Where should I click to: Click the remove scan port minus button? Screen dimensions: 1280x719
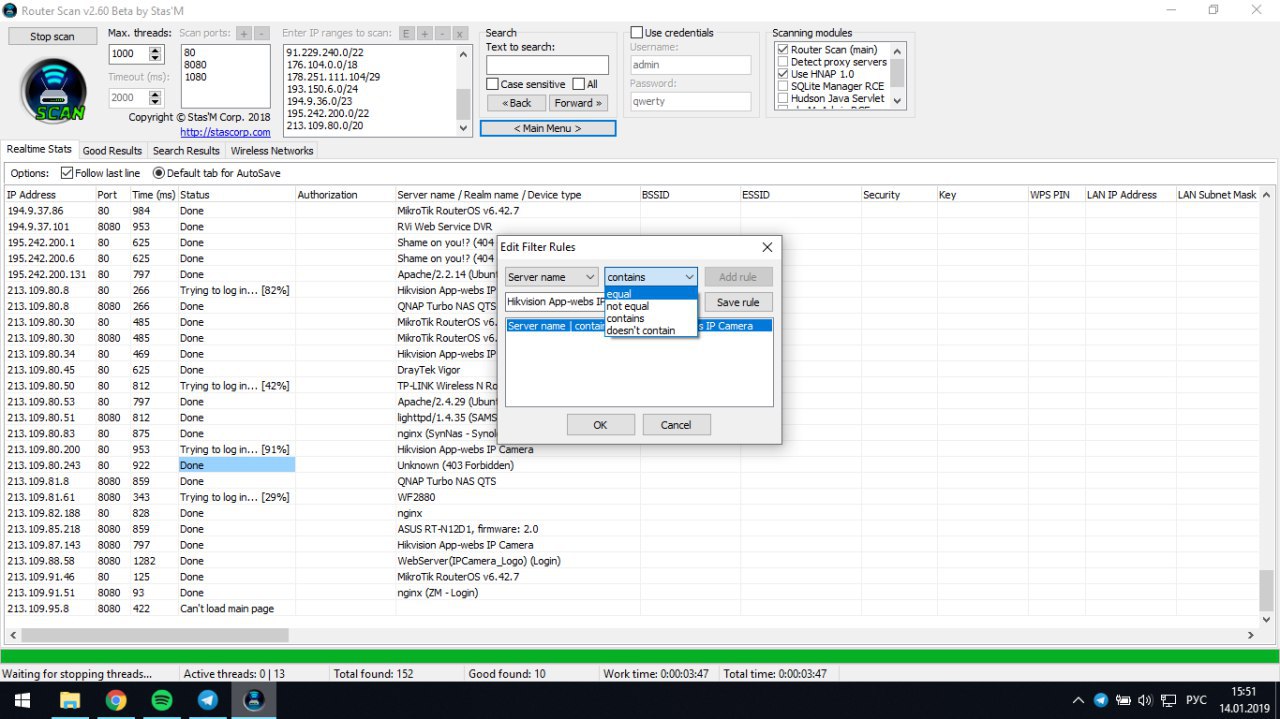262,34
